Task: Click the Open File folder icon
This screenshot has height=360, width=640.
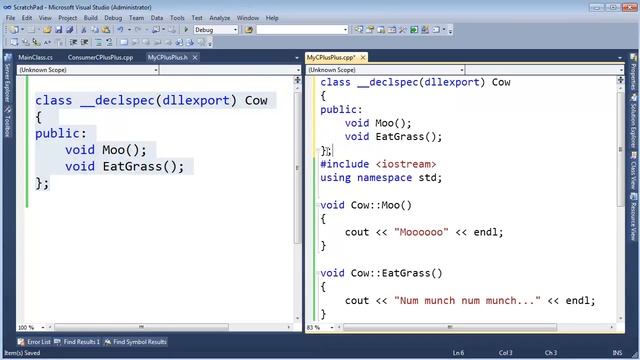Action: pos(47,30)
